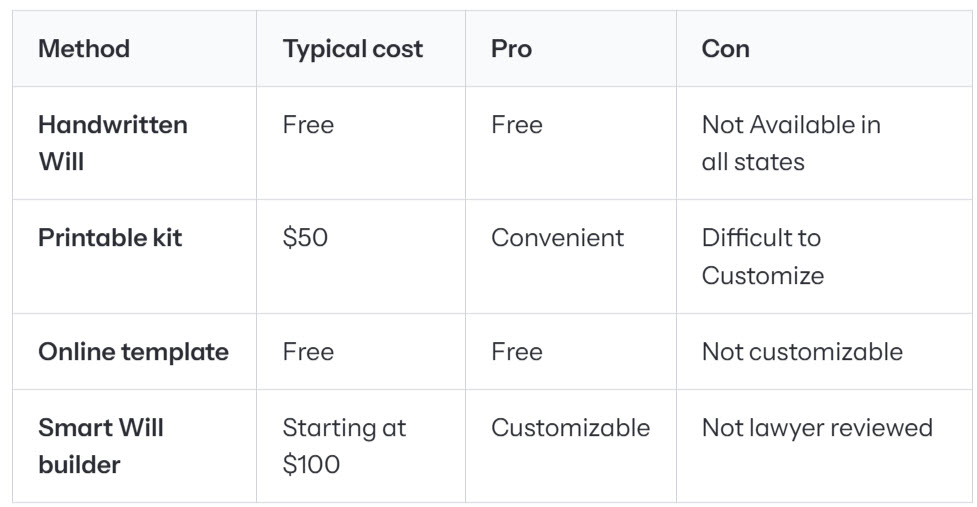The width and height of the screenshot is (977, 507).
Task: Select the Starting at $100 cell
Action: point(344,445)
